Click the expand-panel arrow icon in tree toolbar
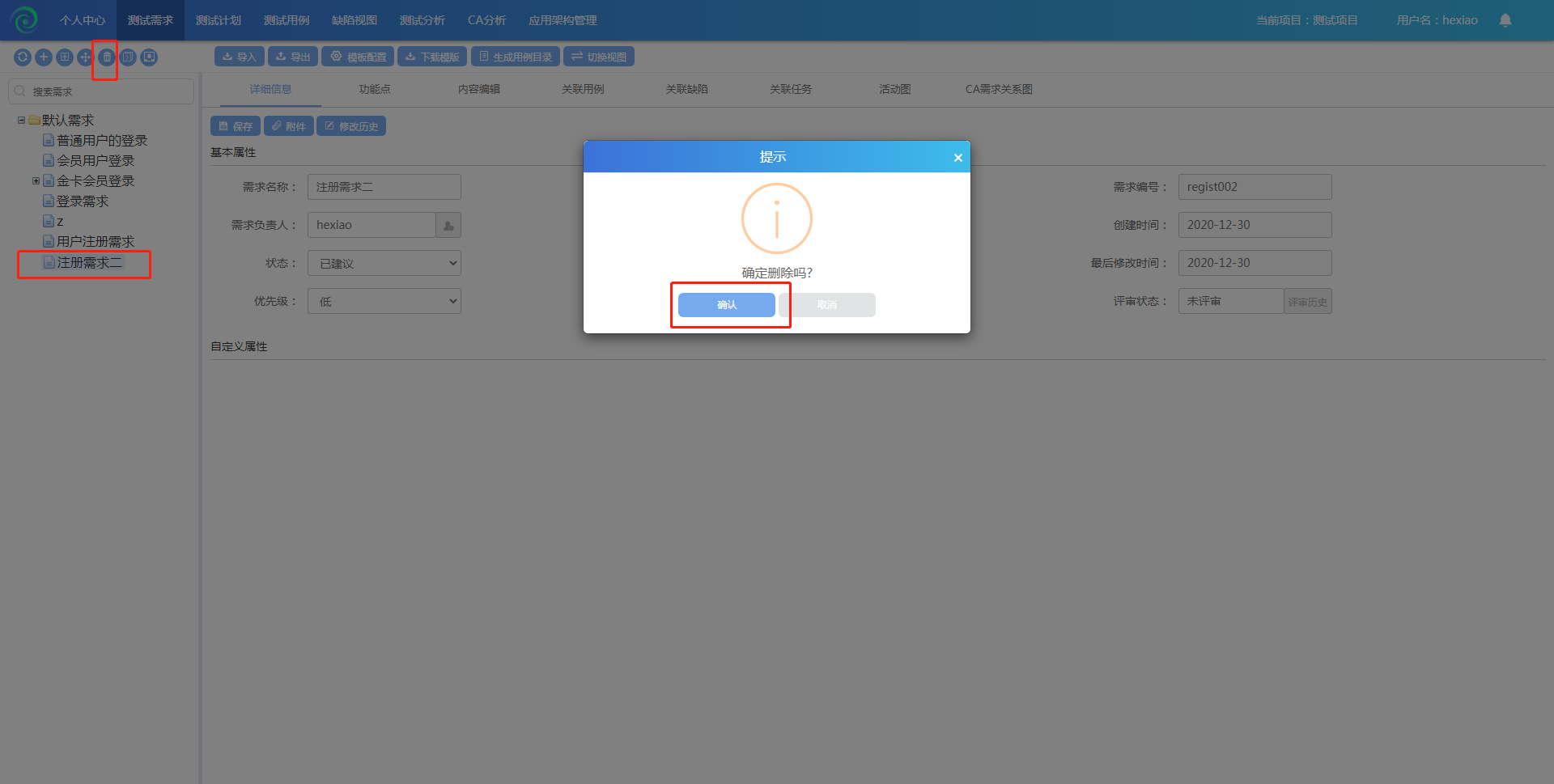This screenshot has width=1554, height=784. pos(128,57)
